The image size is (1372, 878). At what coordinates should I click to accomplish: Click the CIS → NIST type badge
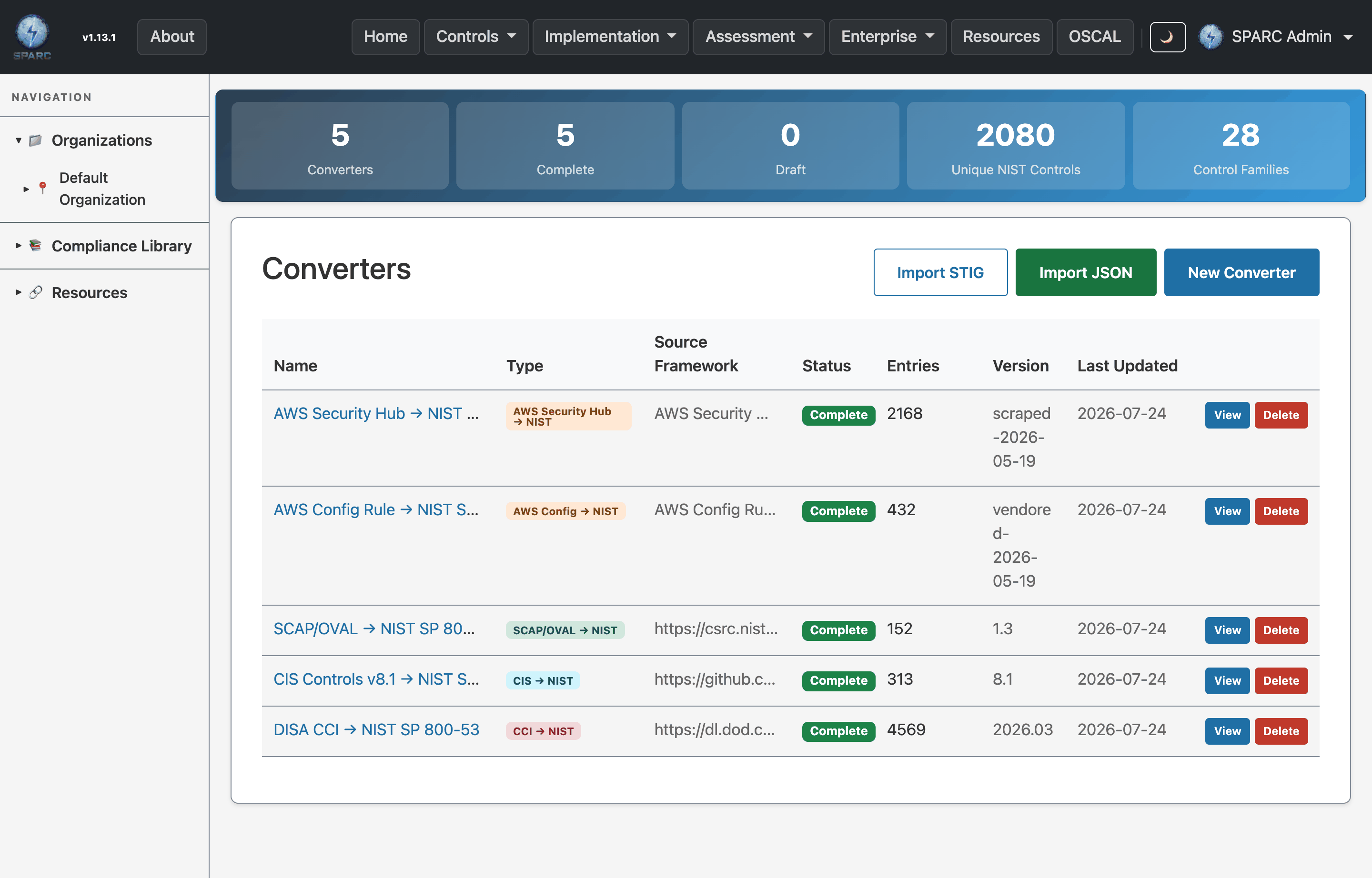tap(543, 680)
